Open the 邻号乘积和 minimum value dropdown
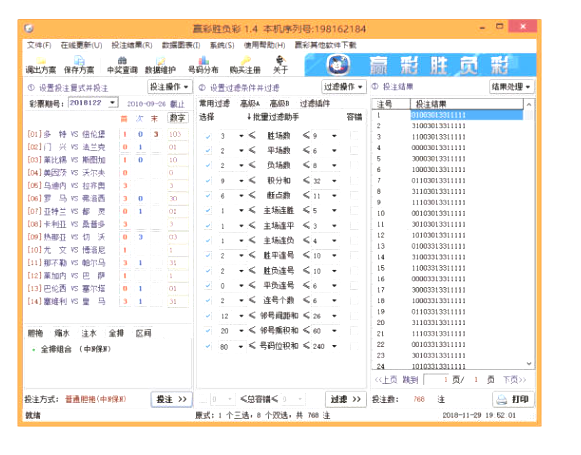 click(x=241, y=331)
